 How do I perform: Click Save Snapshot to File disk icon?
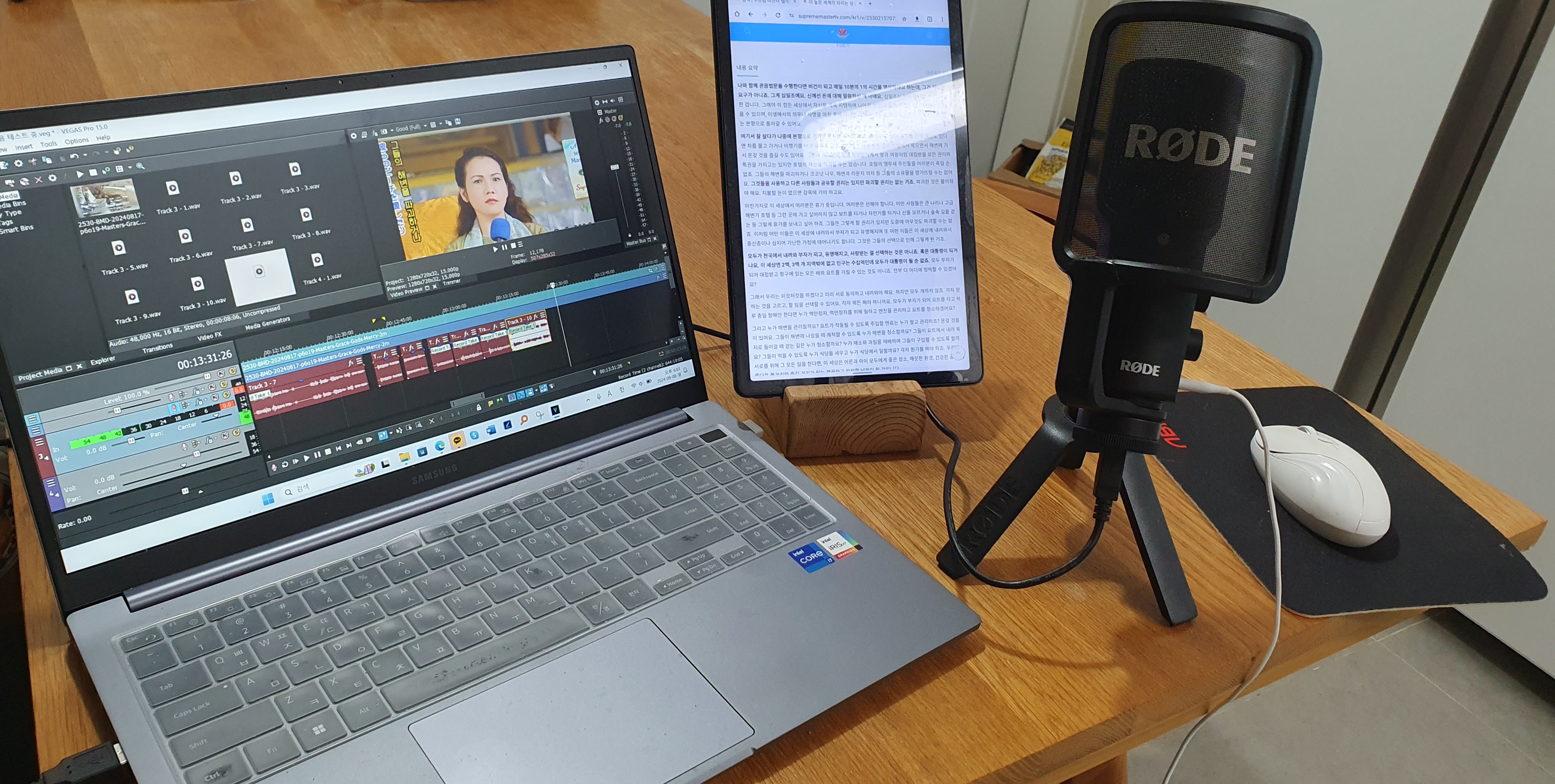(458, 122)
